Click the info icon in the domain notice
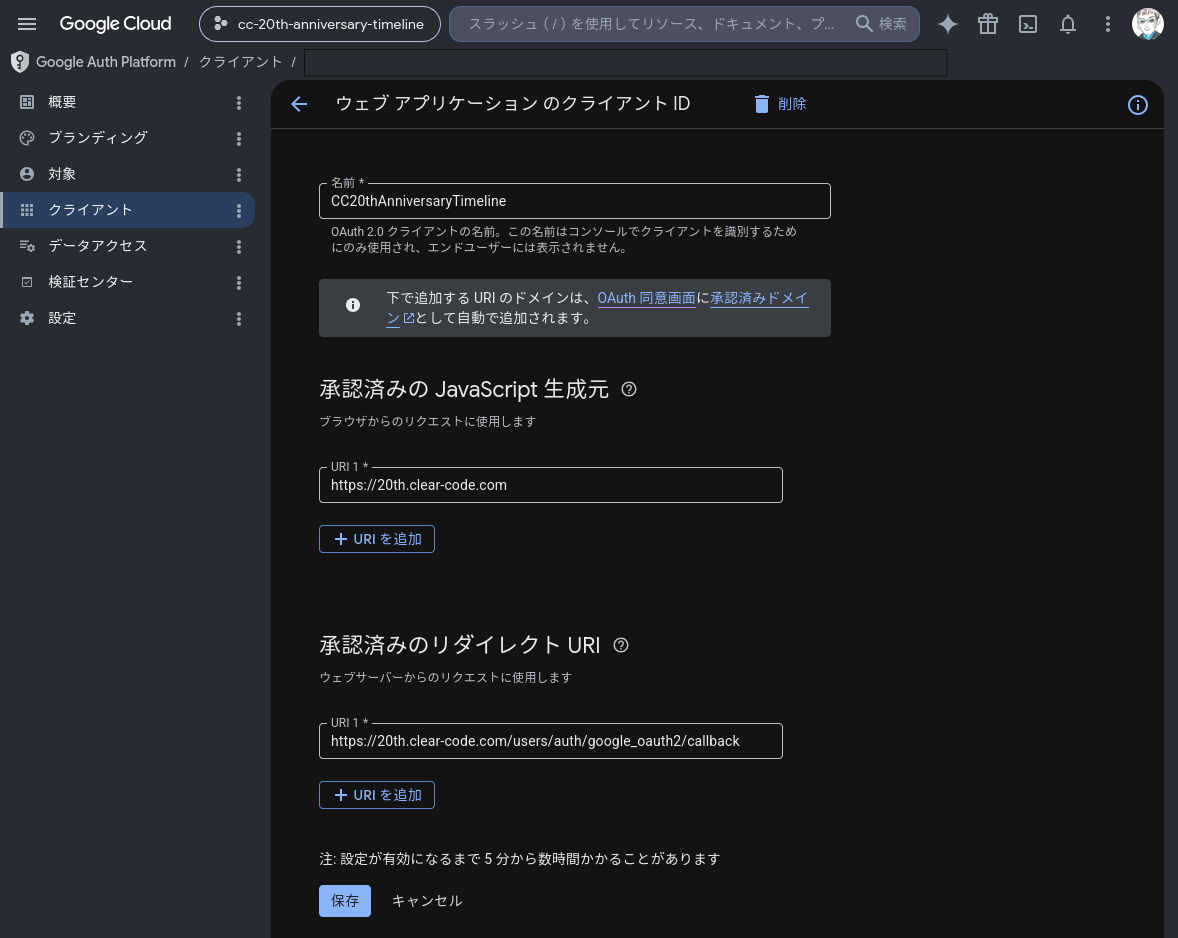Image resolution: width=1178 pixels, height=938 pixels. pos(352,305)
